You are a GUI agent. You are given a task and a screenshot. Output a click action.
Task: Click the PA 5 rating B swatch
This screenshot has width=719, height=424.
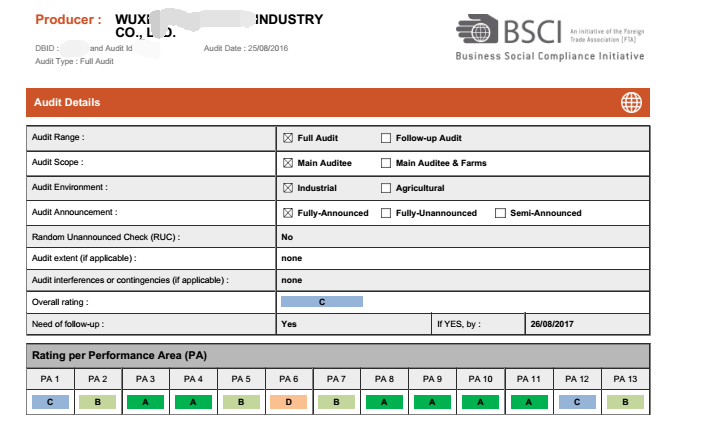(x=241, y=402)
